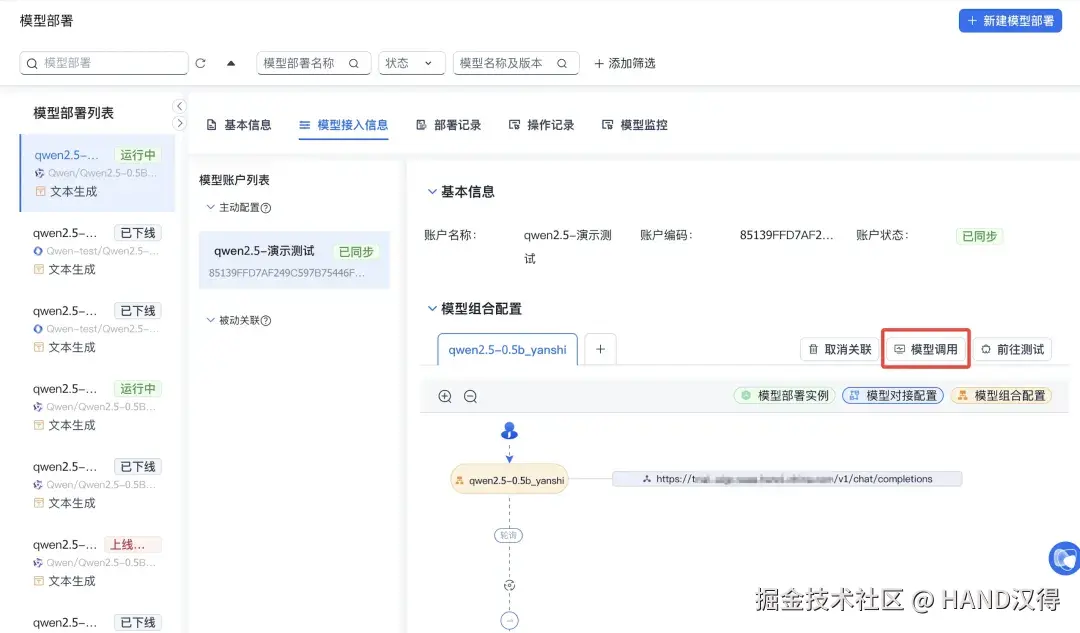The height and width of the screenshot is (633, 1080).
Task: Click the 模型部署列表 heading
Action: (x=74, y=113)
